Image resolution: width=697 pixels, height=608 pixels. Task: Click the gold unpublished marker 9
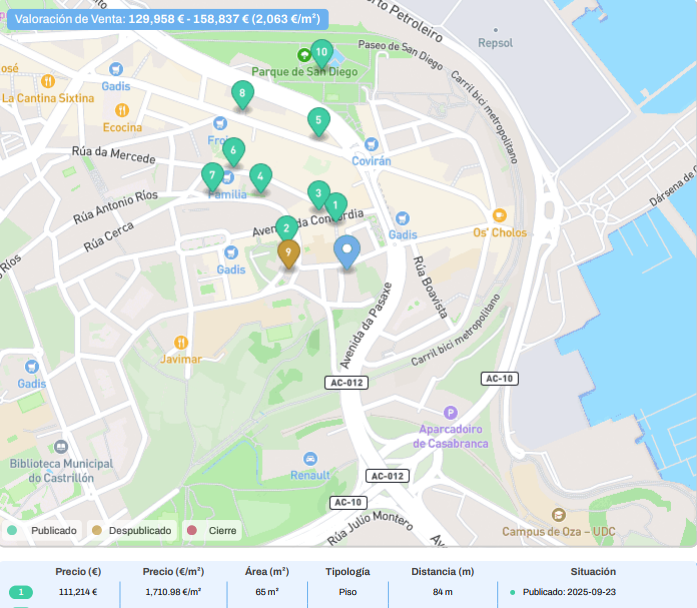(288, 254)
